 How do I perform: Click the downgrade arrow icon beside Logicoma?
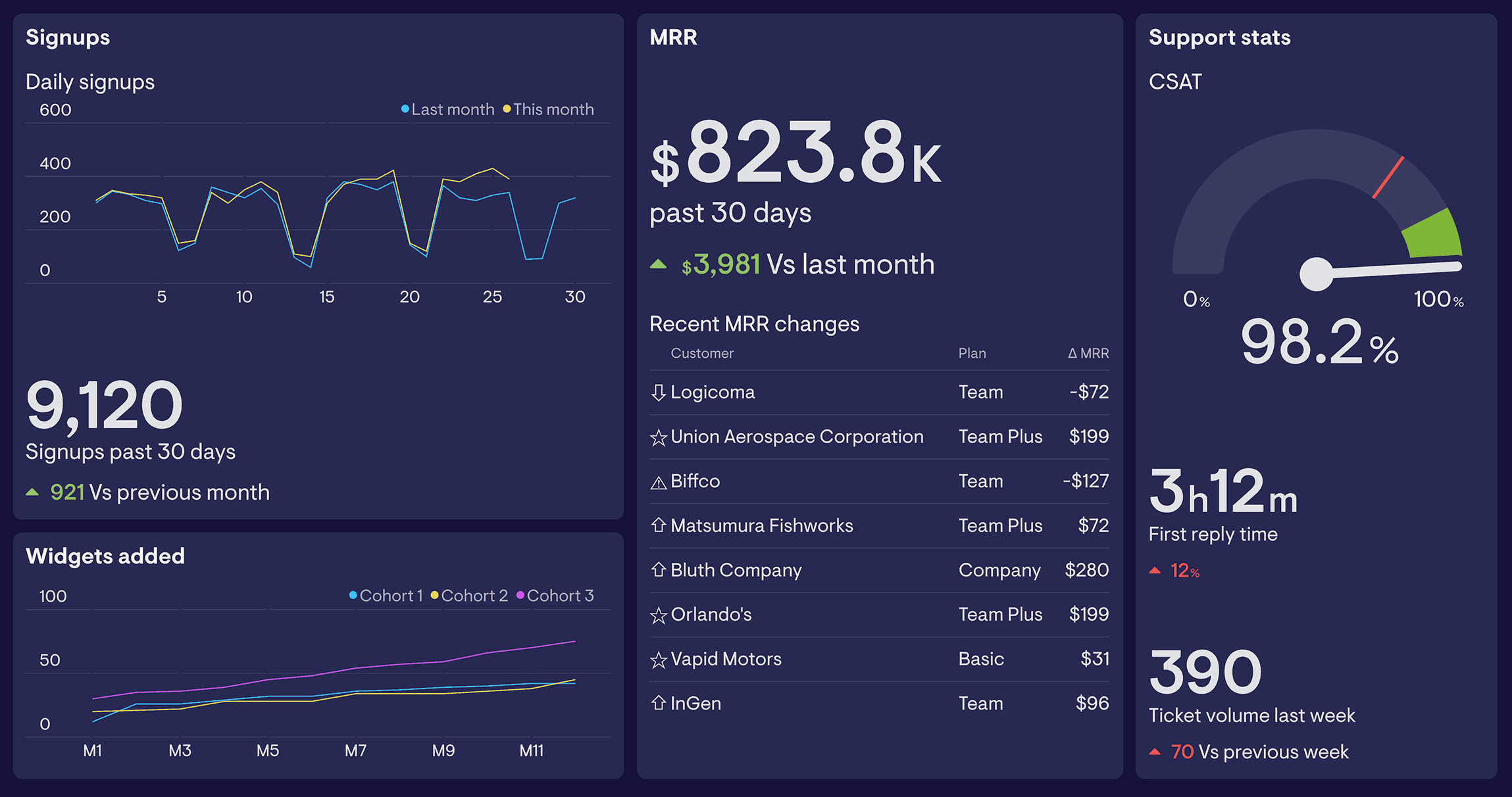tap(657, 392)
